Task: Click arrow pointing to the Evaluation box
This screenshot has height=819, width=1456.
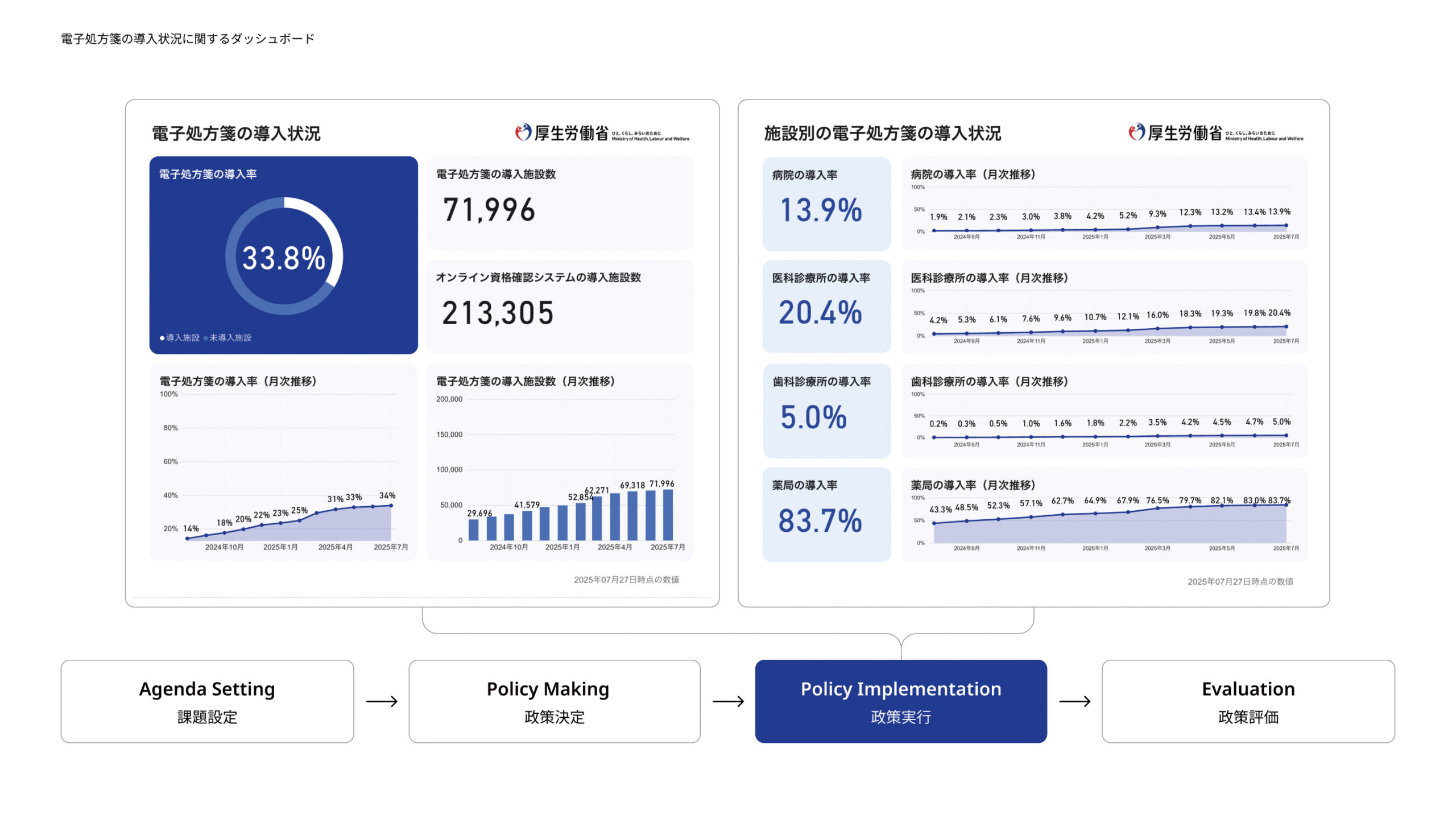Action: (x=1074, y=701)
